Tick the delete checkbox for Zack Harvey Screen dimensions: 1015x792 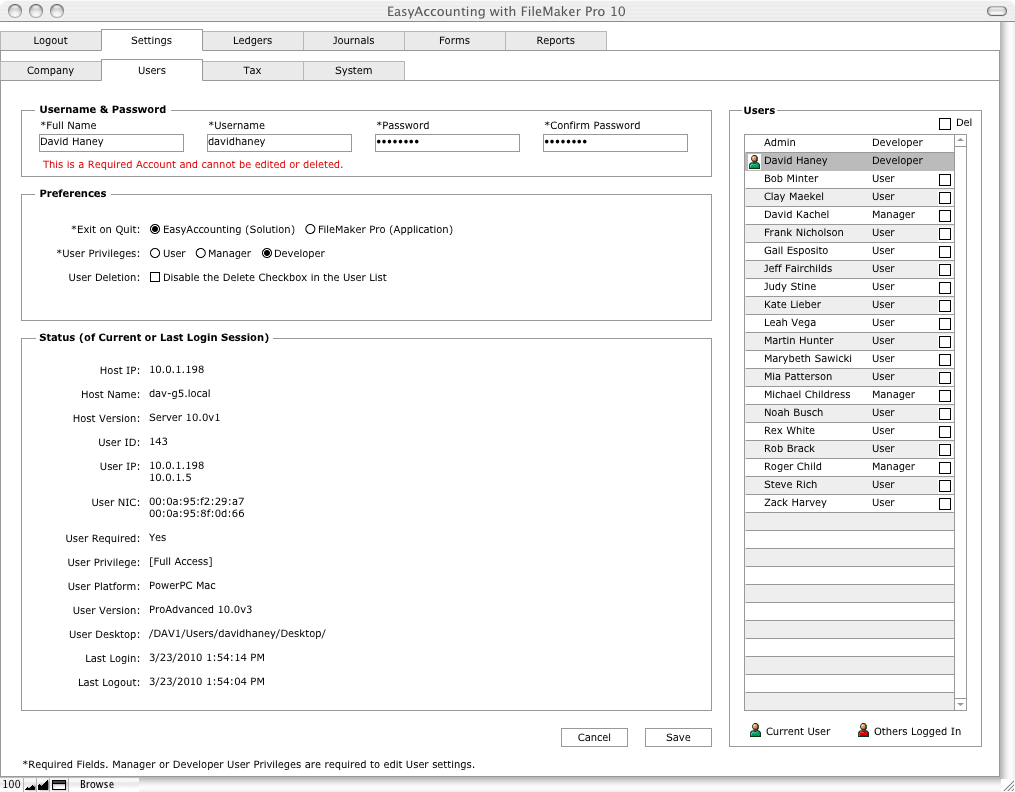pos(944,504)
